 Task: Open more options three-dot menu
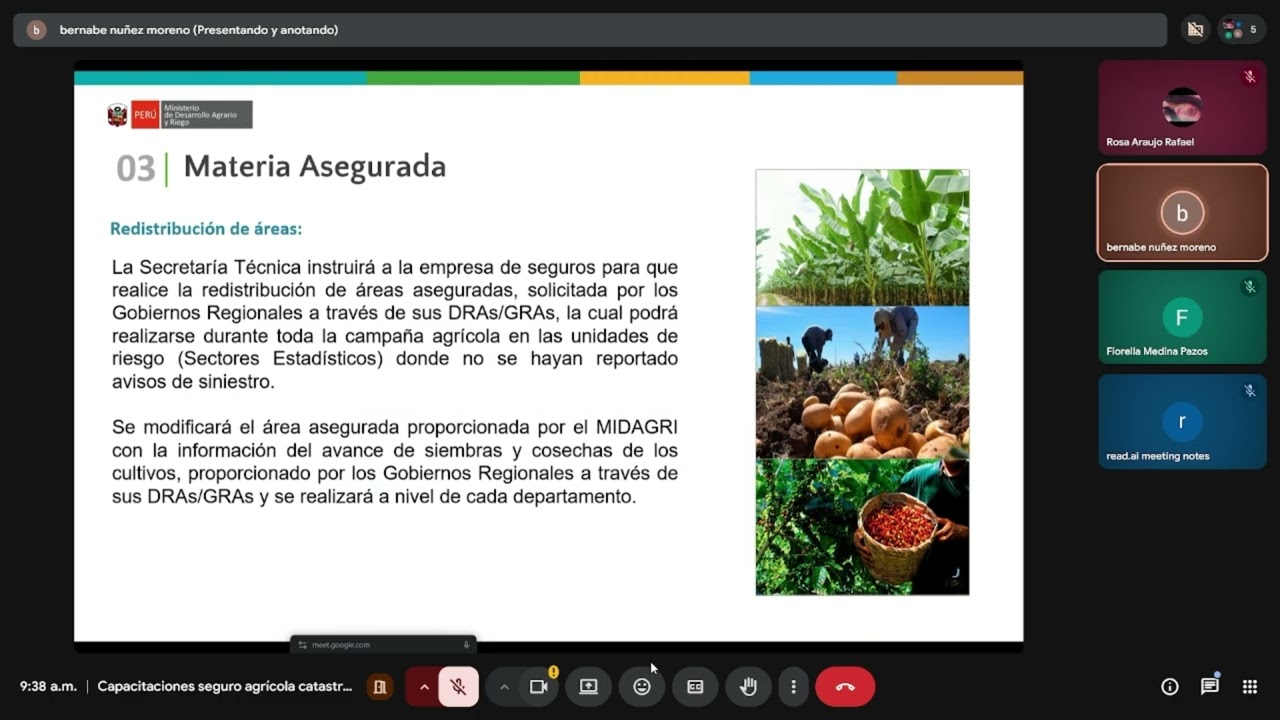click(x=793, y=687)
